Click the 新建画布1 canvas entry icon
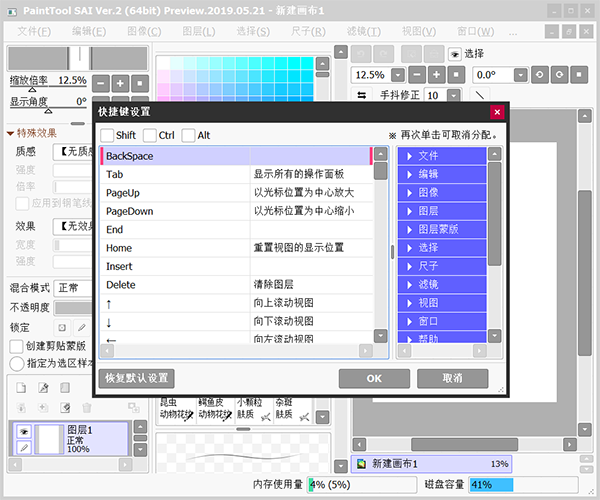This screenshot has height=500, width=600. tap(360, 464)
